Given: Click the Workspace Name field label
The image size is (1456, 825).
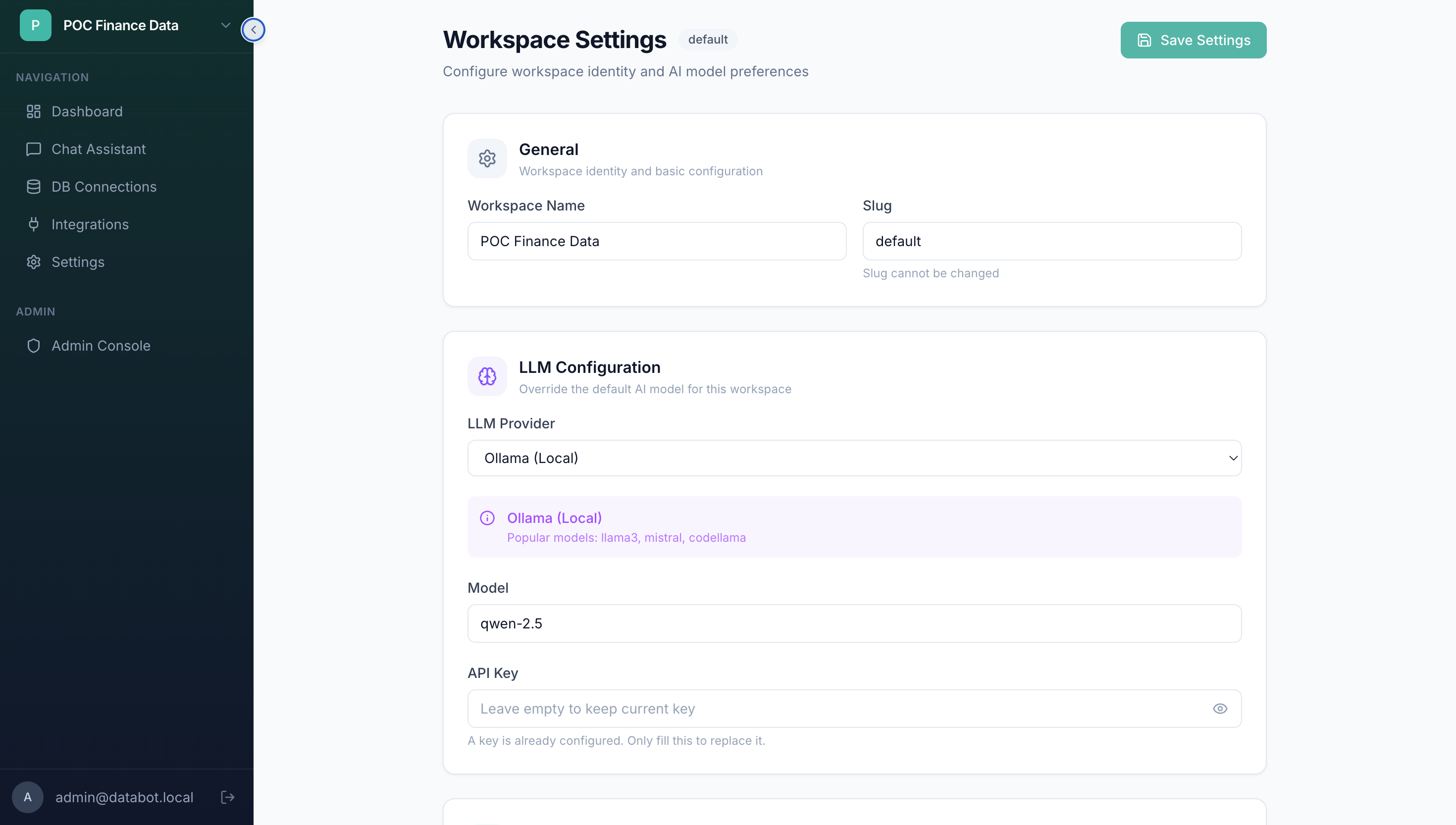Looking at the screenshot, I should click(526, 206).
